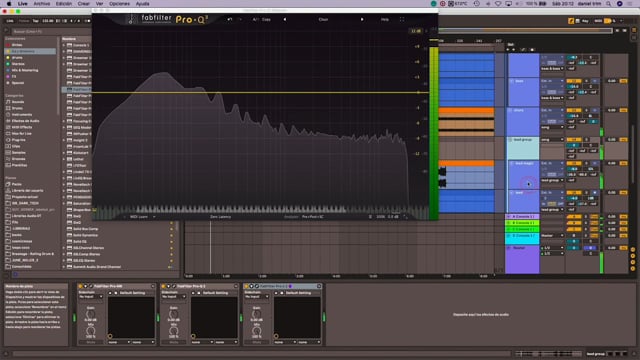Expand Summit Audio Grand Channel in browser list

click(x=64, y=267)
